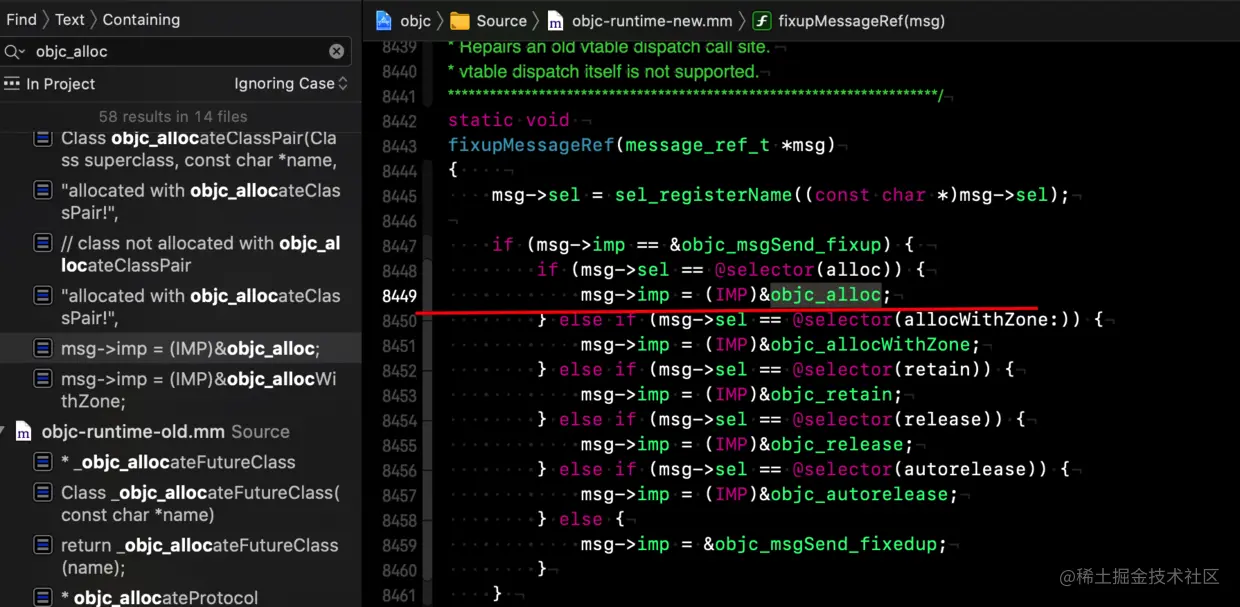1240x607 pixels.
Task: Click line number 8443 in the gutter
Action: (x=399, y=146)
